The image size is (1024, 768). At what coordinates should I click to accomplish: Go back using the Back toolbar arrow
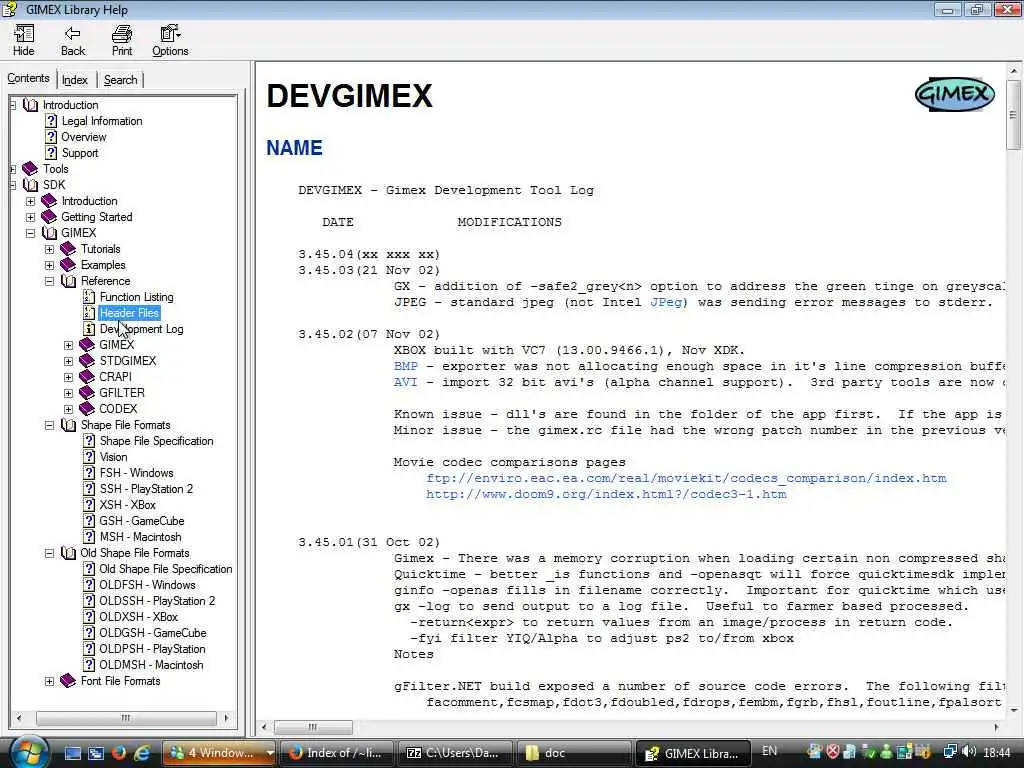point(72,40)
